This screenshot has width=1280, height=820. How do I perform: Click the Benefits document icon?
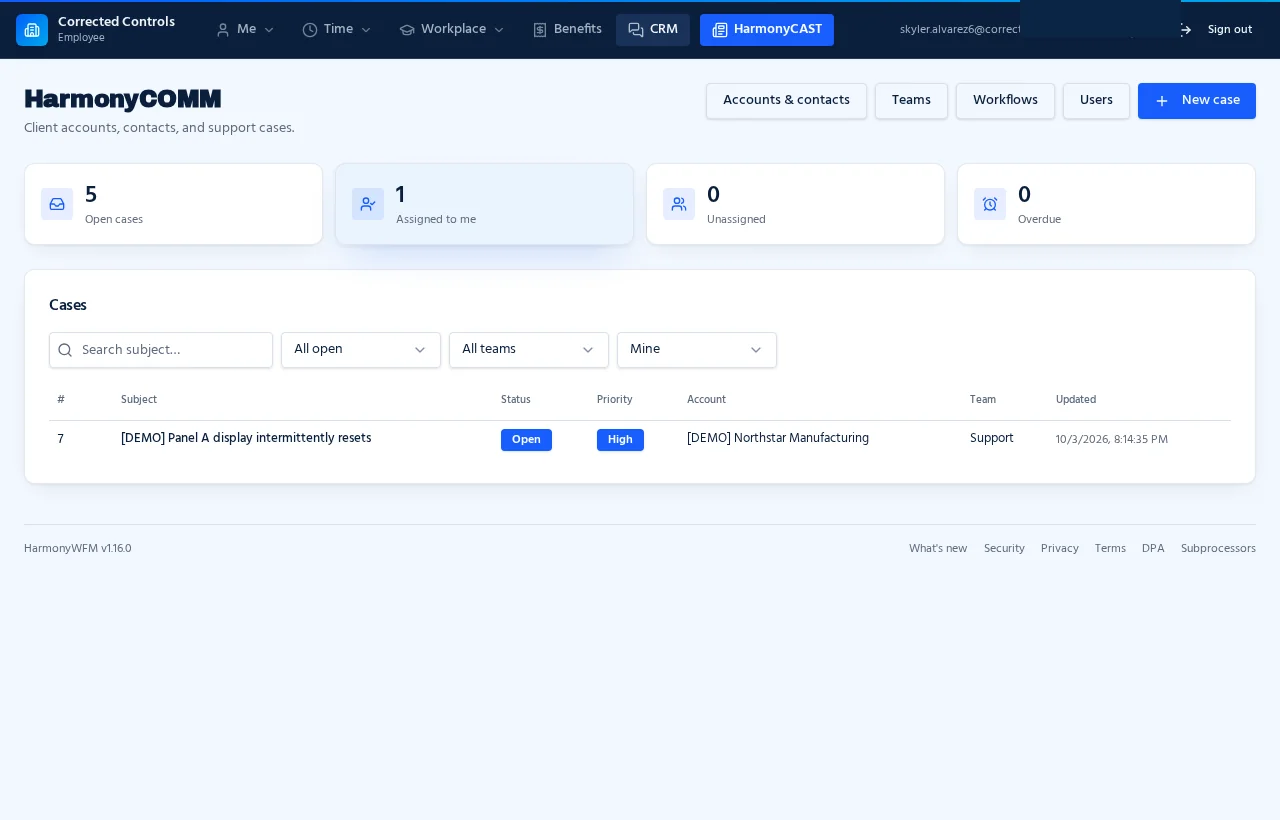[540, 30]
